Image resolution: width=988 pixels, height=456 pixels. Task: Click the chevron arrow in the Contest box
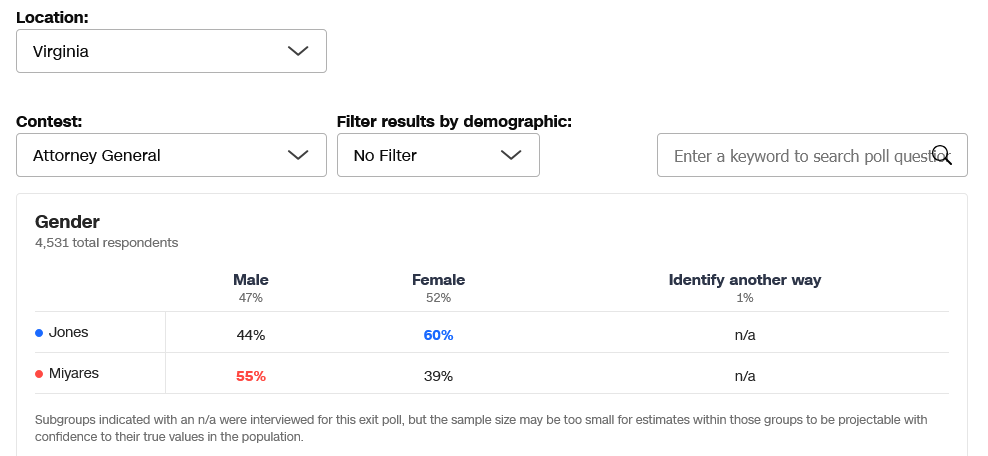(x=298, y=155)
